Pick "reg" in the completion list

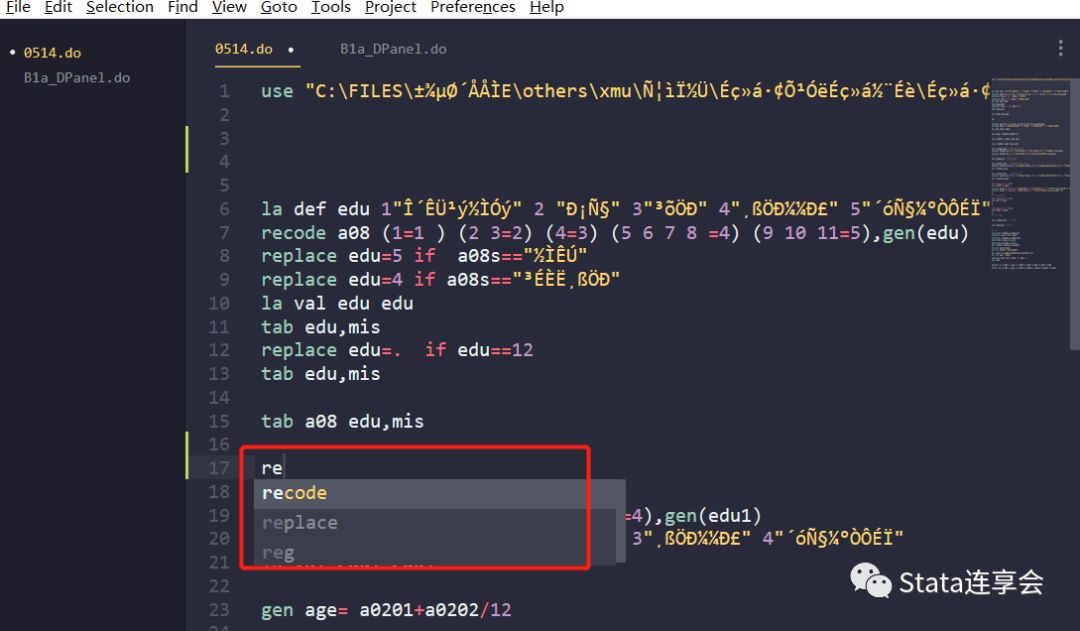coord(277,552)
